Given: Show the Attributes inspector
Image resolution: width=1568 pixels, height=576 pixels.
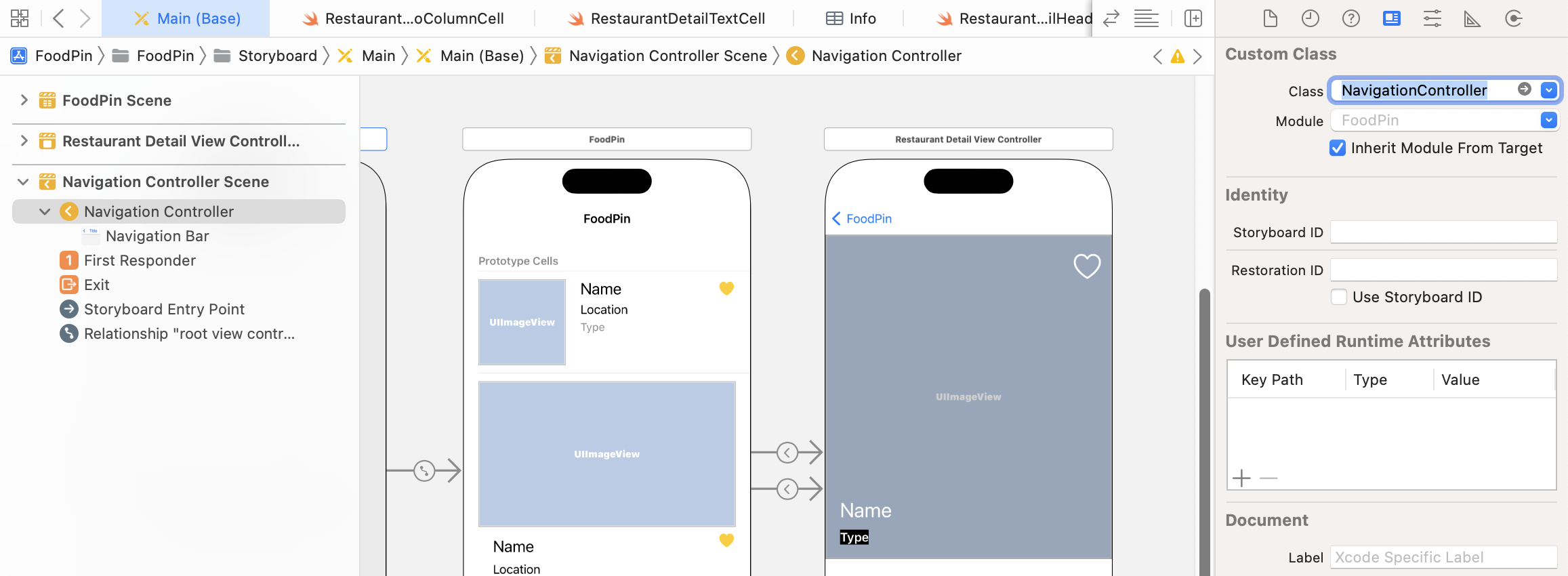Looking at the screenshot, I should [x=1432, y=18].
